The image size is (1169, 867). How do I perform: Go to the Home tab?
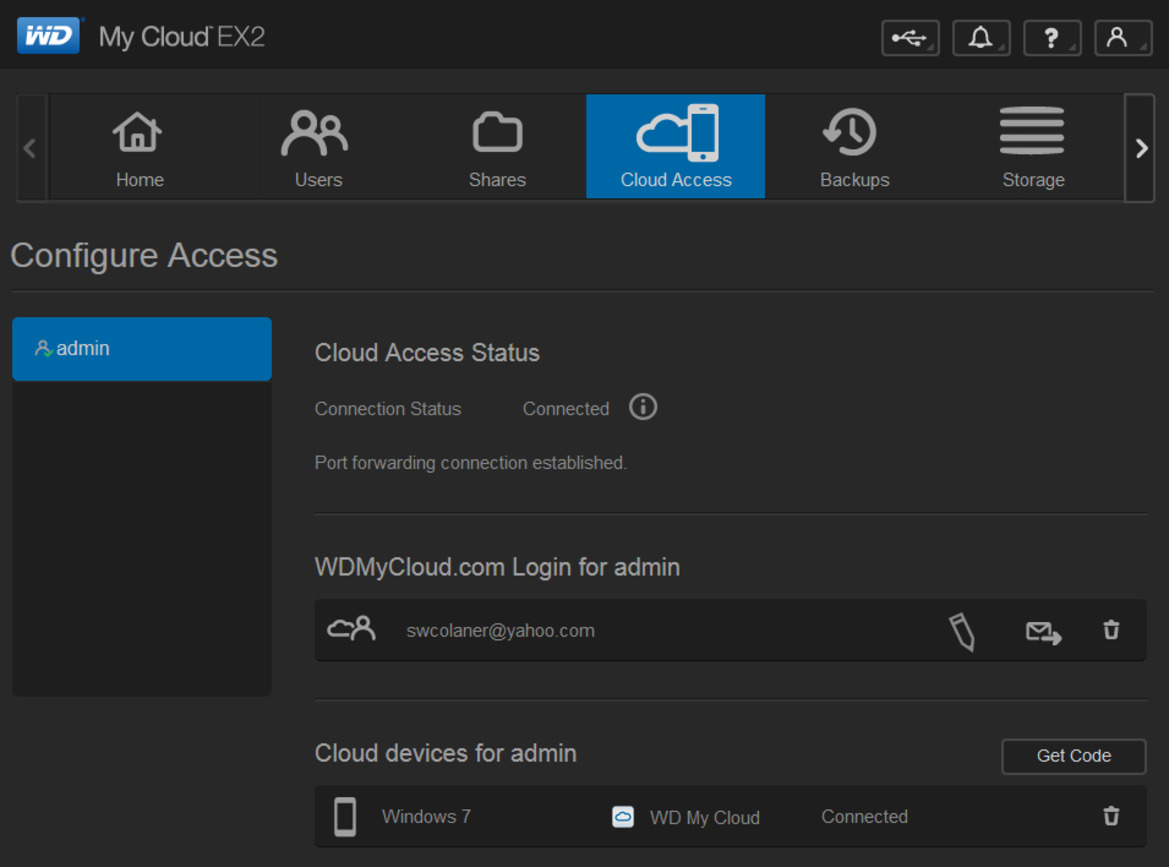point(139,147)
